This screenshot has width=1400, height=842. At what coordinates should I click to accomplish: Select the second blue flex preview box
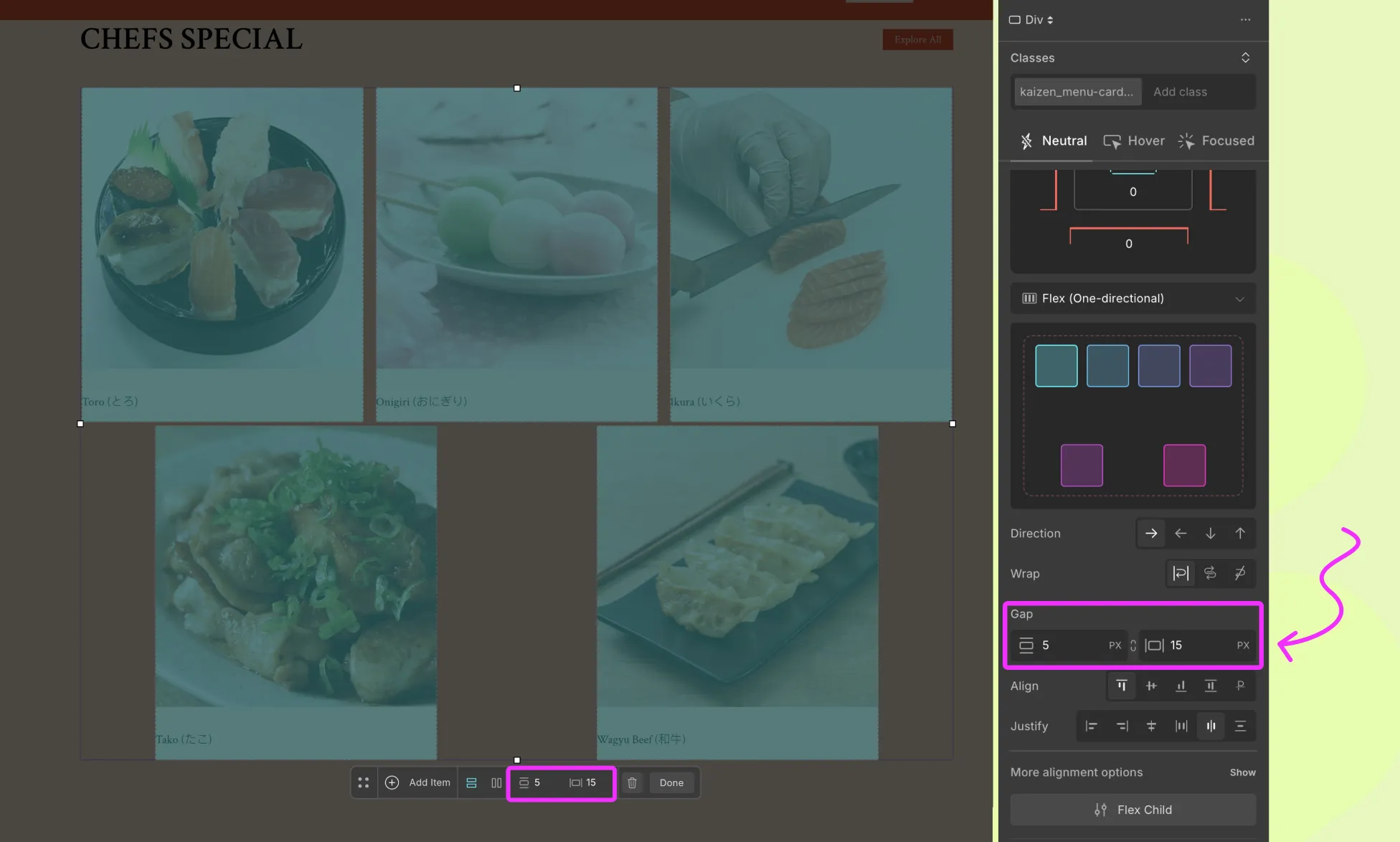click(1107, 366)
